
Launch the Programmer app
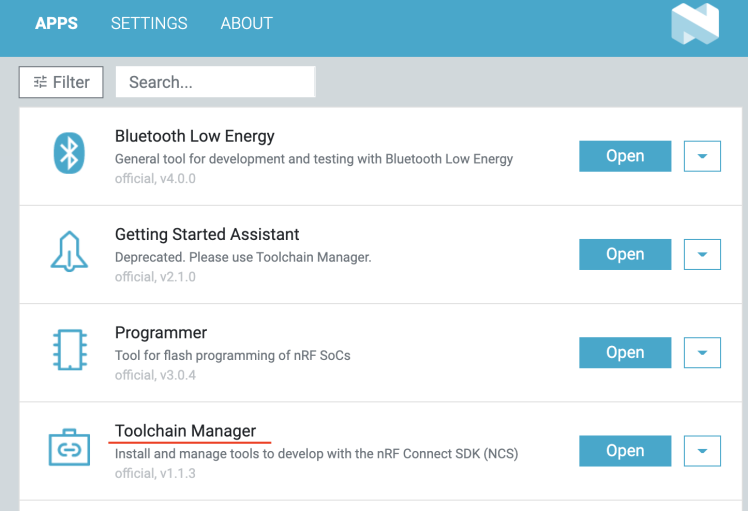point(625,352)
